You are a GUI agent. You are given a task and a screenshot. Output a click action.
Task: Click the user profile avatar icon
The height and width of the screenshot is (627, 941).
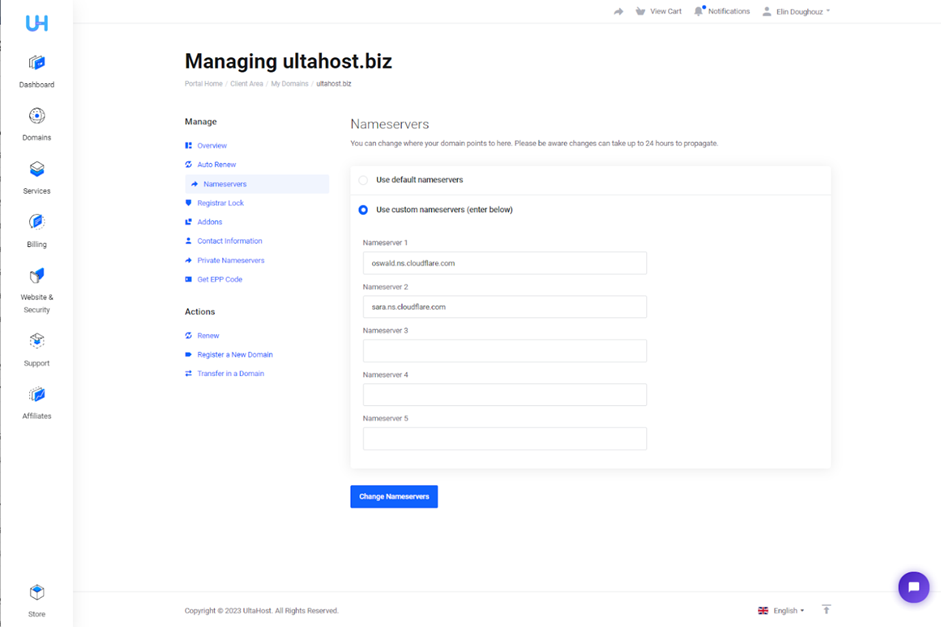tap(767, 11)
